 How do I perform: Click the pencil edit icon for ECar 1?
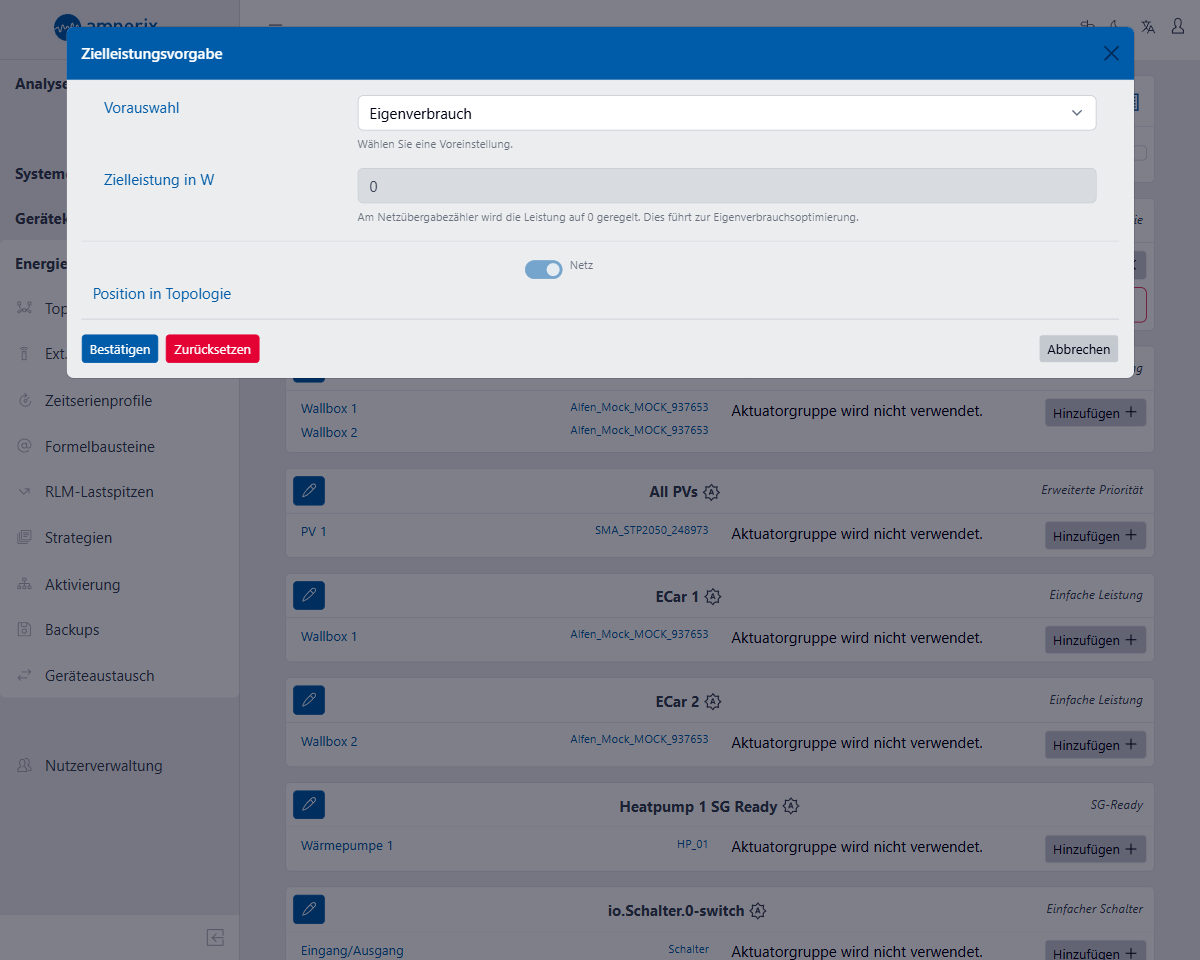coord(309,595)
